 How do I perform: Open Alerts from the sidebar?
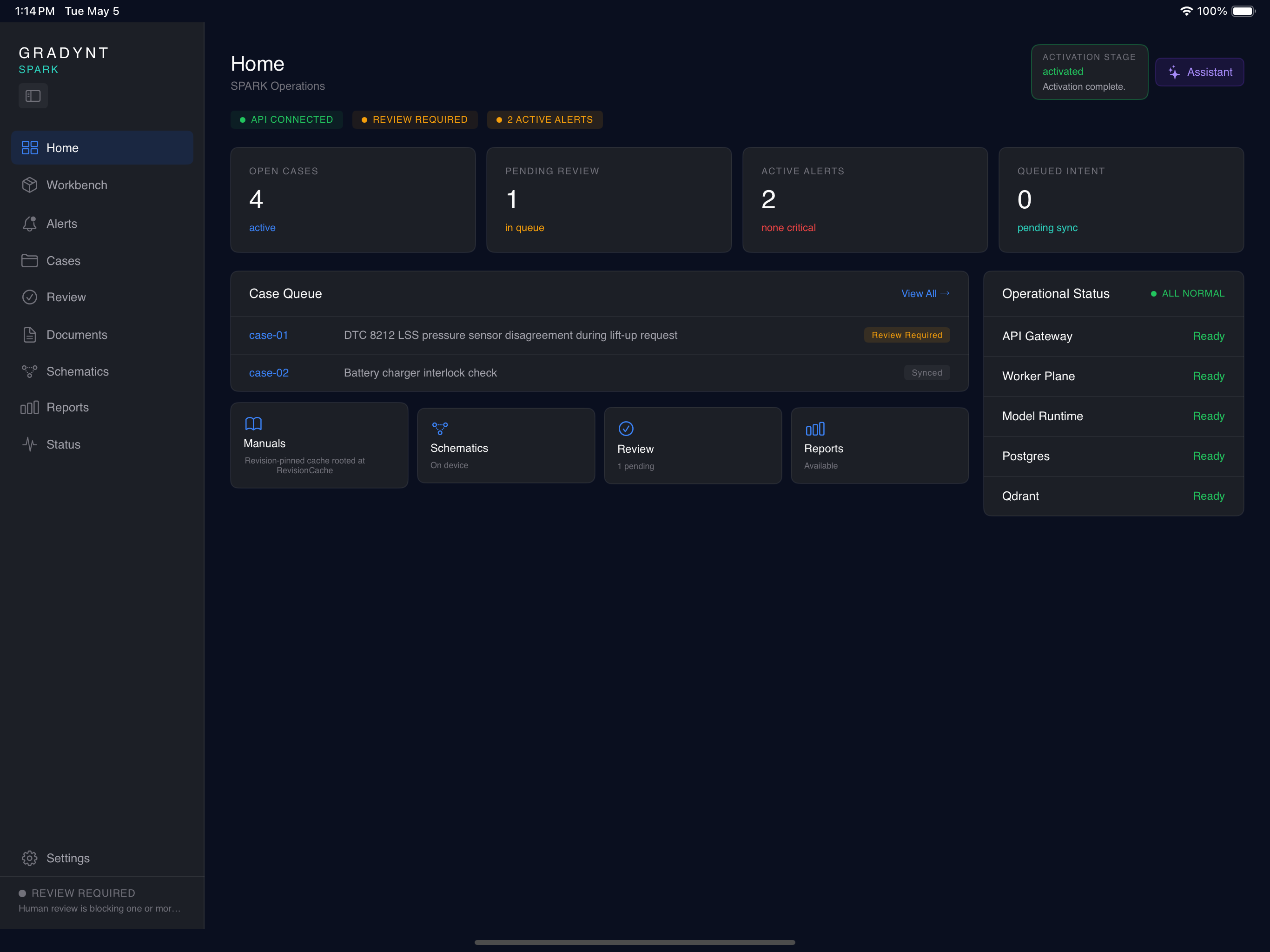pyautogui.click(x=102, y=224)
